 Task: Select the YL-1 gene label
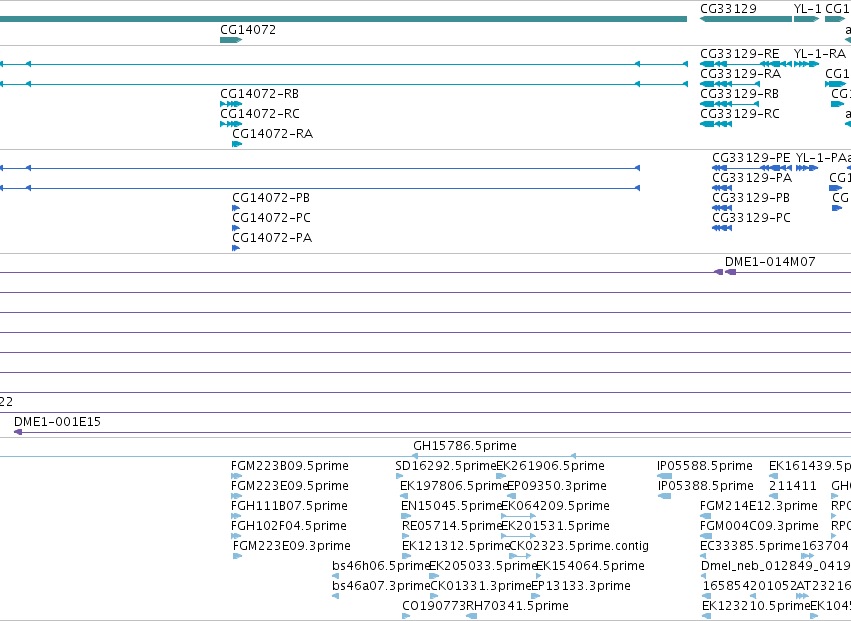tap(808, 9)
